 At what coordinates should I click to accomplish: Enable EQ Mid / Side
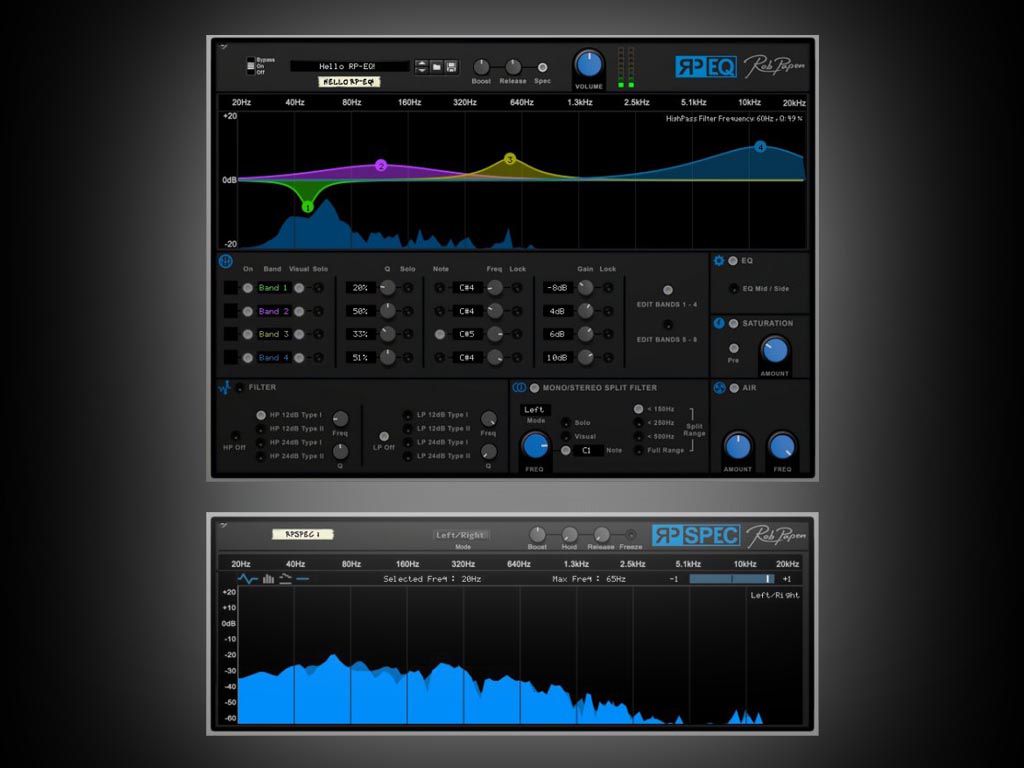(734, 288)
